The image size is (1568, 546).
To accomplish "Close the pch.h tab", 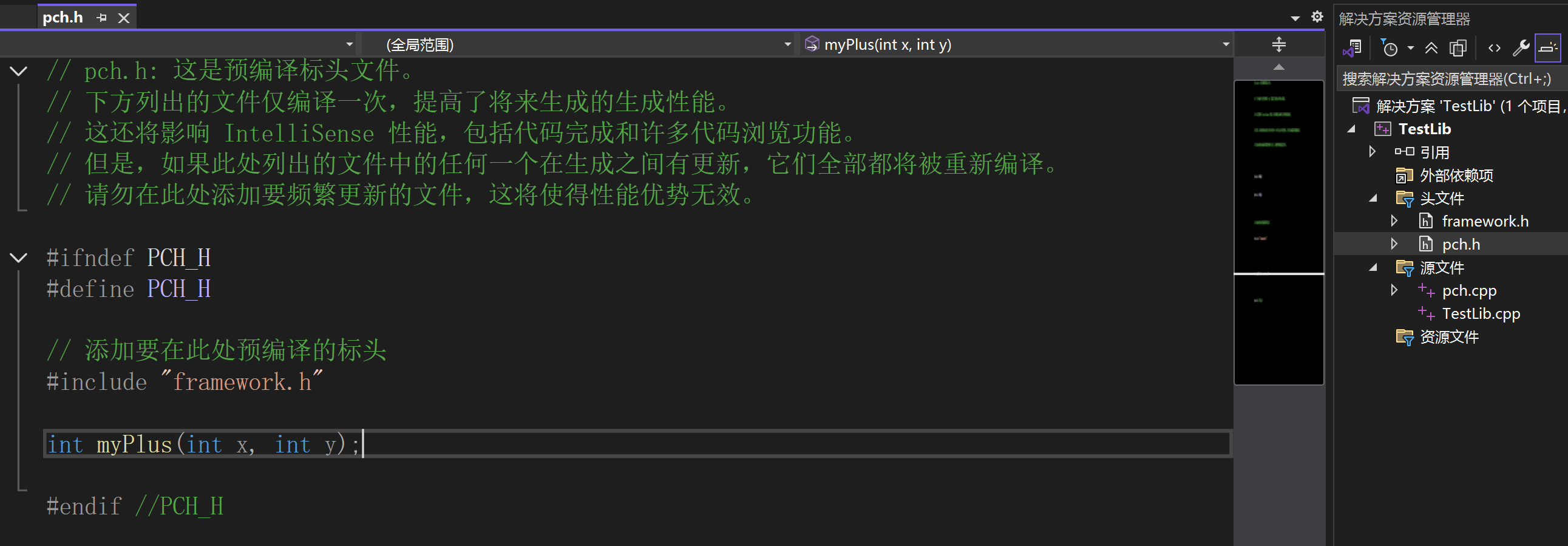I will pos(124,18).
